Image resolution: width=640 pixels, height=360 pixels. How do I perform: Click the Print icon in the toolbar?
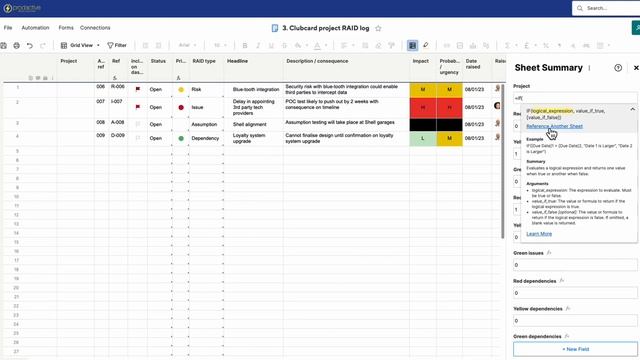16,45
